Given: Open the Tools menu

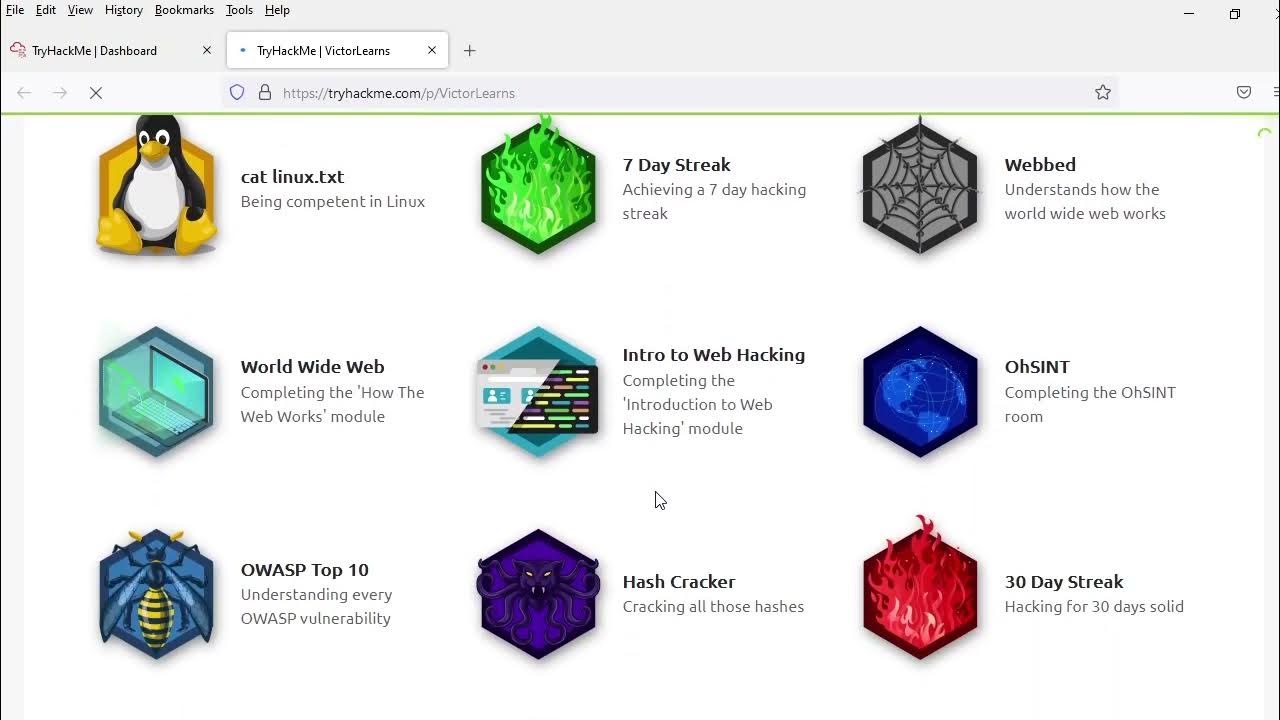Looking at the screenshot, I should tap(239, 10).
